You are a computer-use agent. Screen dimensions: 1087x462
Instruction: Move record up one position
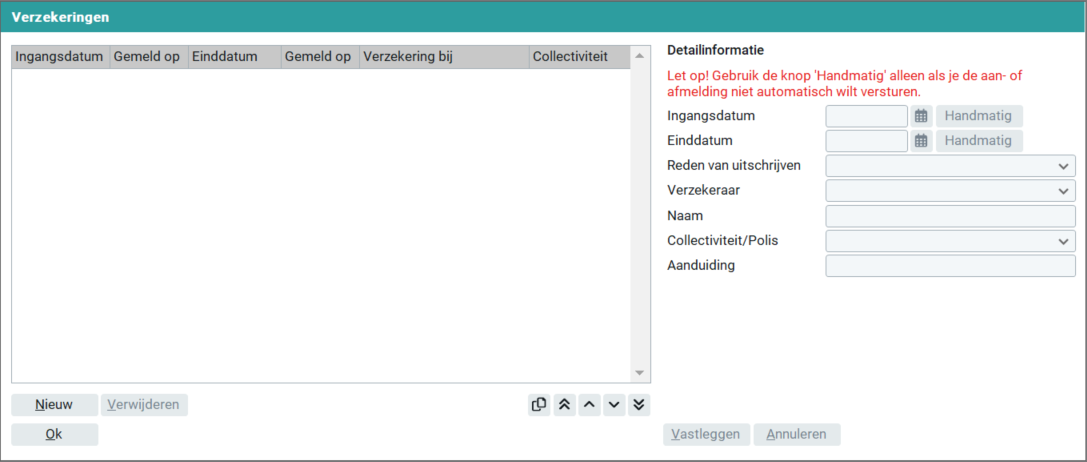[x=589, y=405]
